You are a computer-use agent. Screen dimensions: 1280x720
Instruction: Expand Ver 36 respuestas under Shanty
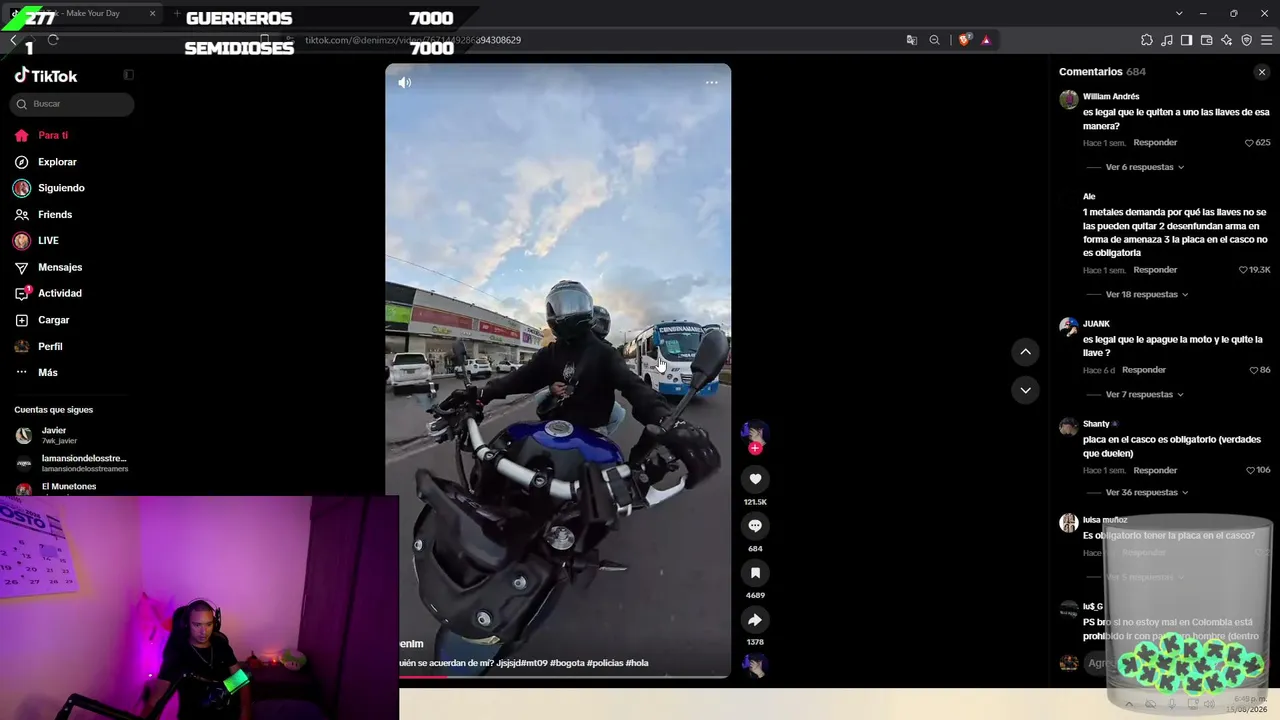(1147, 493)
